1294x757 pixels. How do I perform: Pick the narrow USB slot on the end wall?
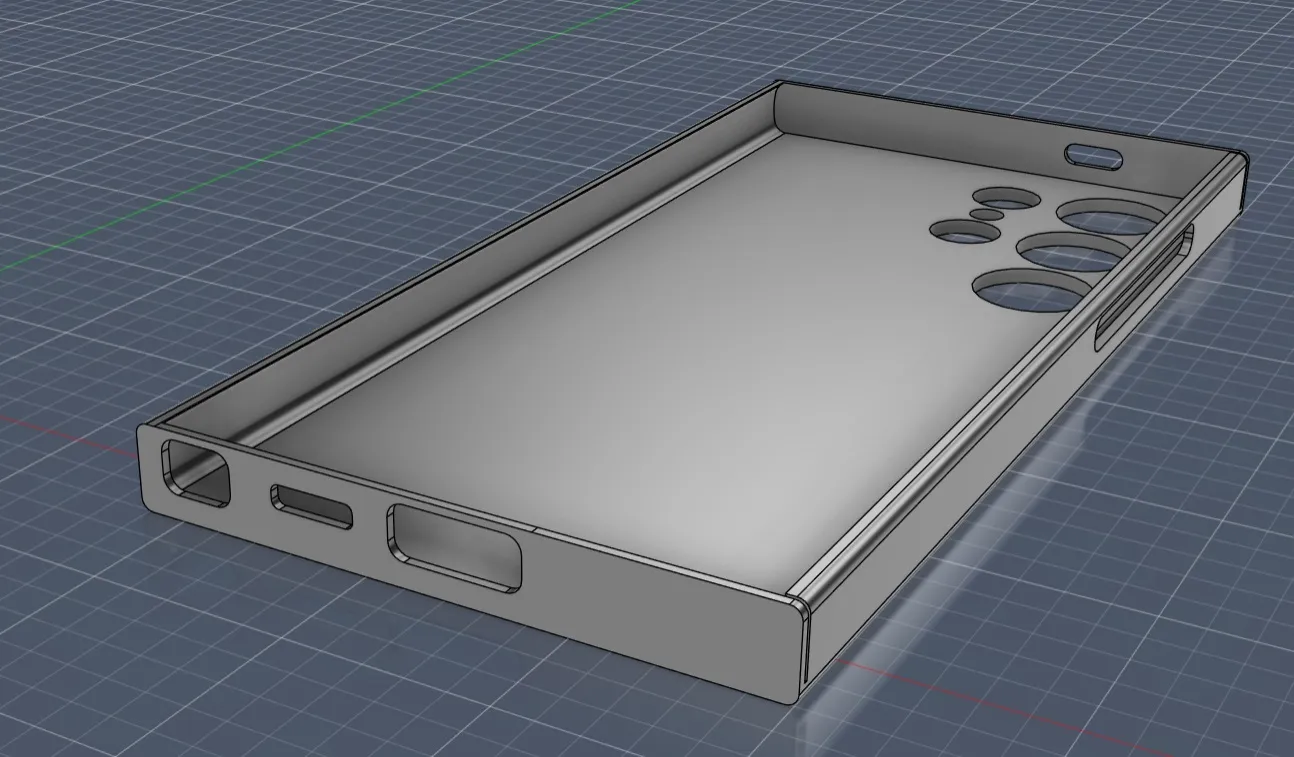click(312, 506)
